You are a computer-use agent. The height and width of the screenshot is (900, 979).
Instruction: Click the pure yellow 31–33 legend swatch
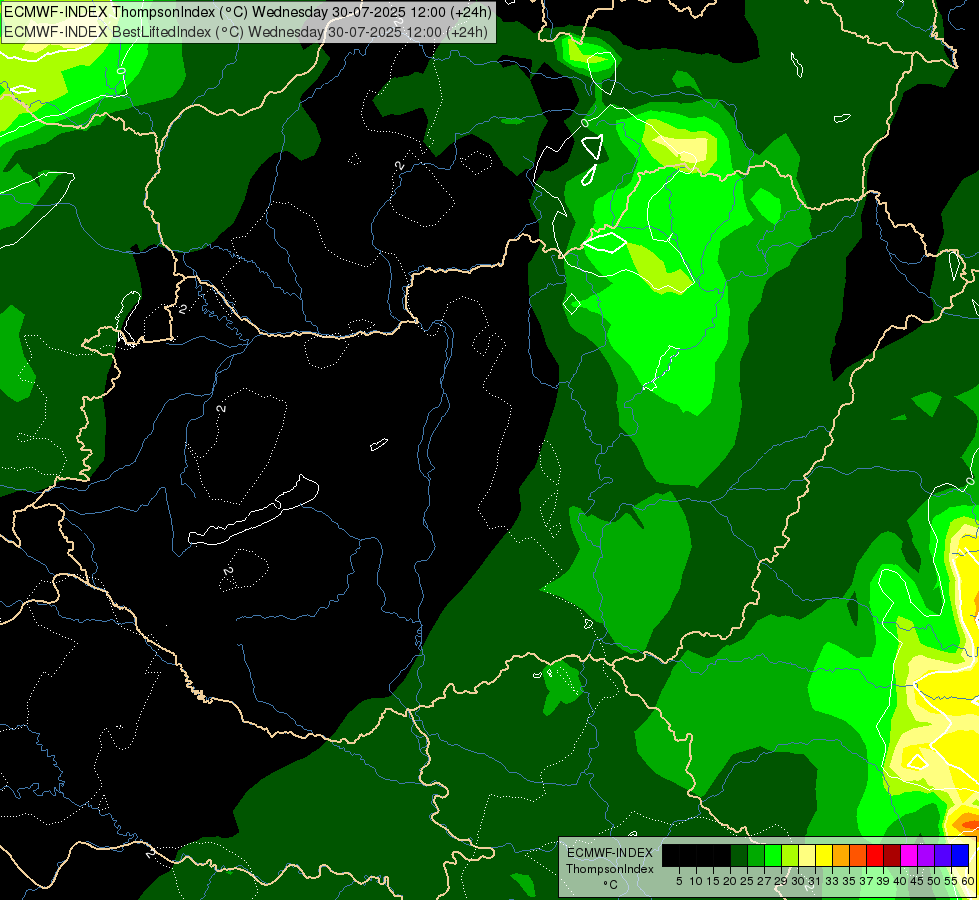click(x=824, y=855)
